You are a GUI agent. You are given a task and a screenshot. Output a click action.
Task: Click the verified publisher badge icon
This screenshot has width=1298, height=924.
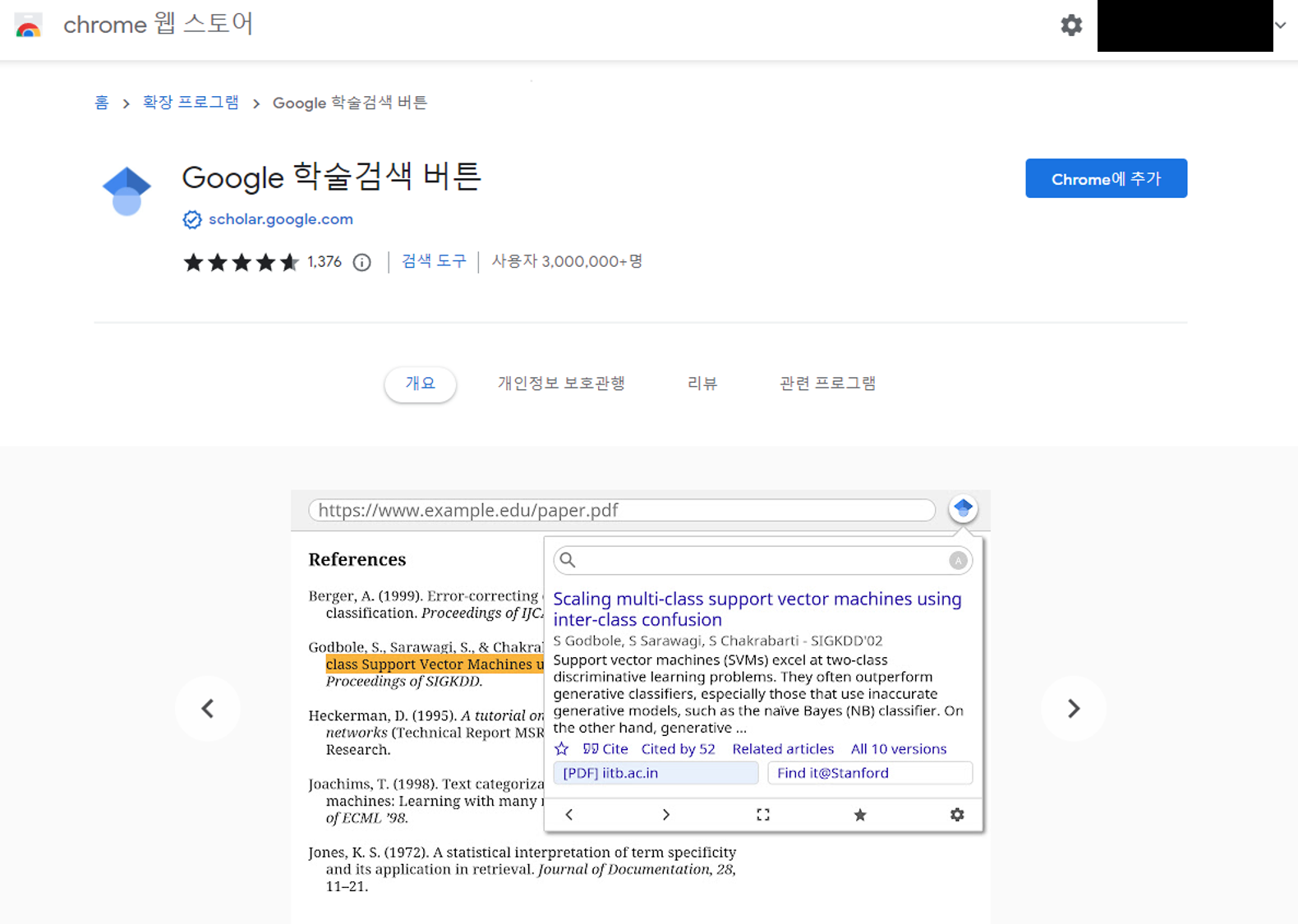(192, 219)
